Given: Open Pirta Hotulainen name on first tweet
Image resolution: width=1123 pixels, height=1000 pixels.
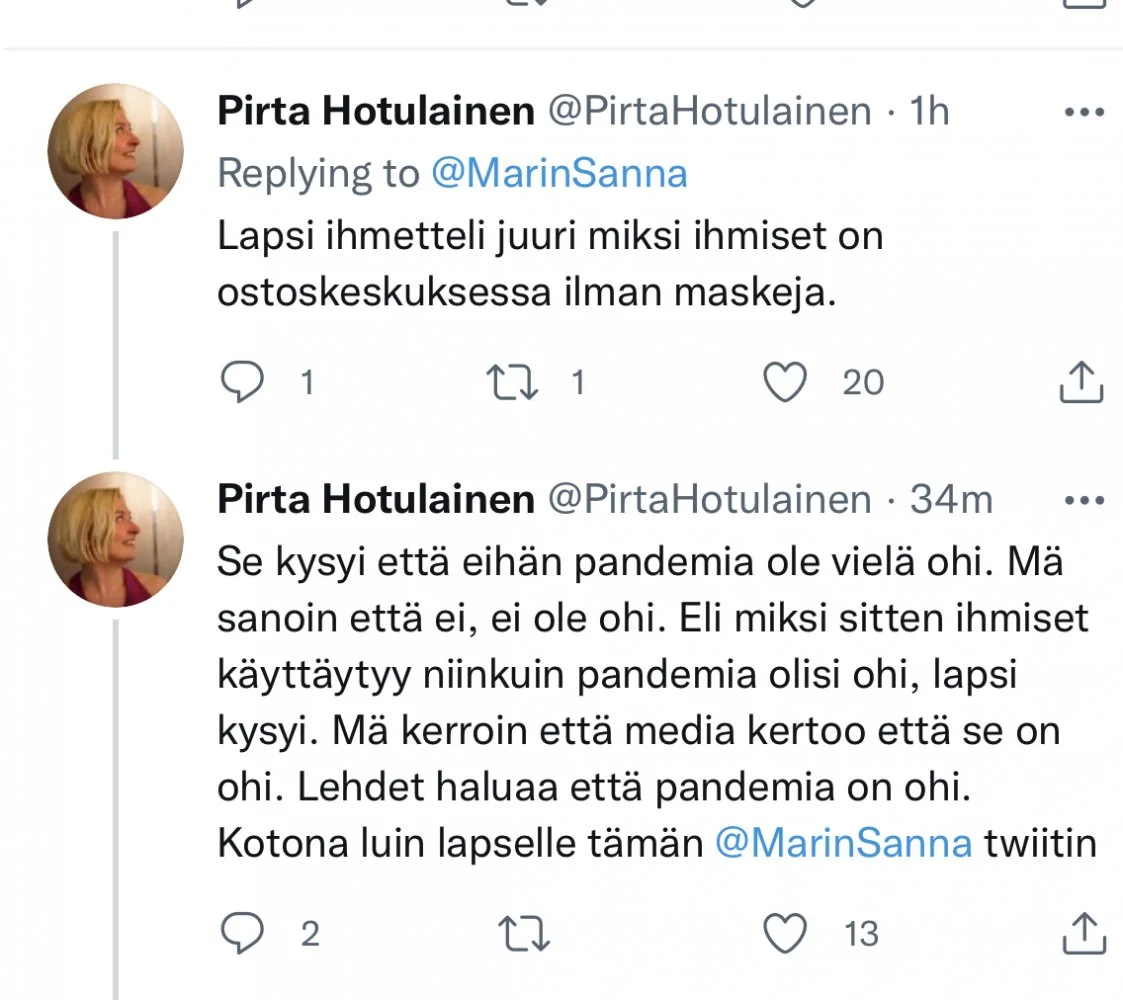Looking at the screenshot, I should click(x=375, y=112).
